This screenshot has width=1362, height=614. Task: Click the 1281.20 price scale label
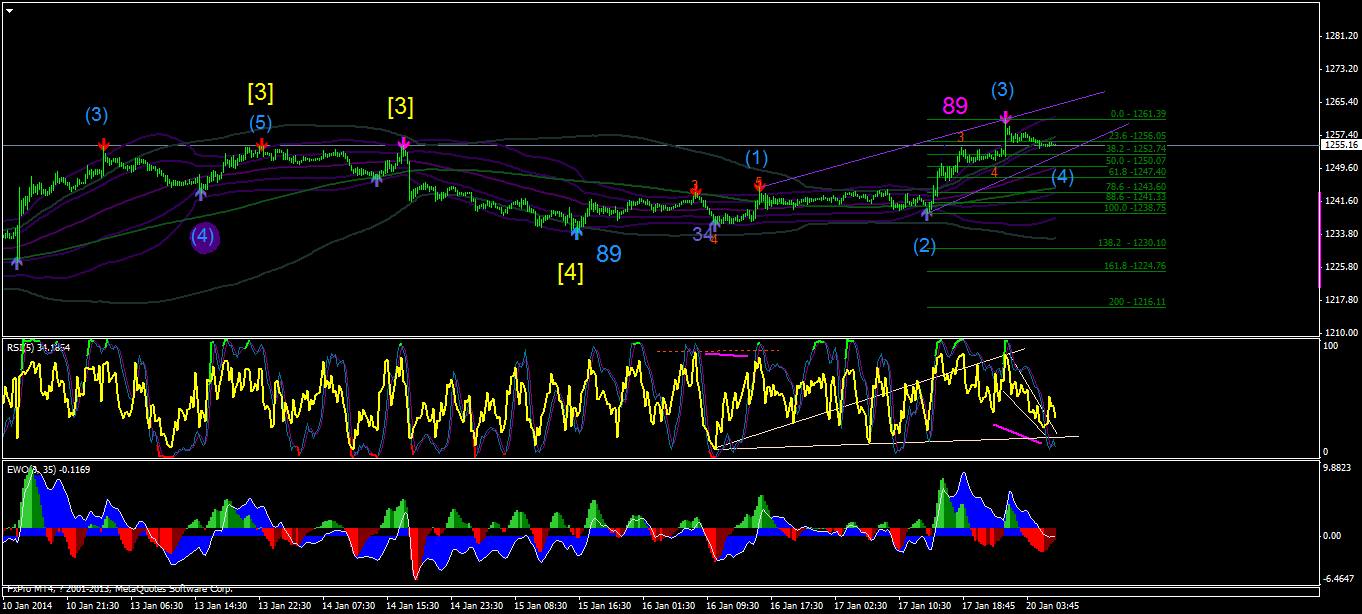(x=1339, y=36)
